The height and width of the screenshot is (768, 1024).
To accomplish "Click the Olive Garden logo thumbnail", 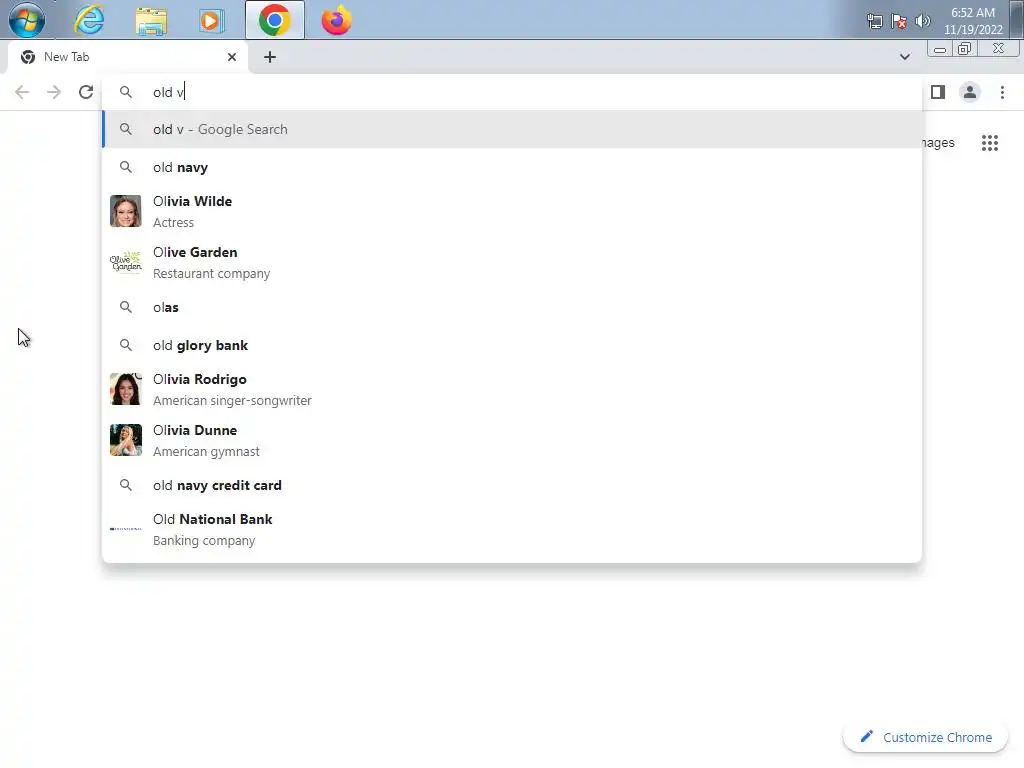I will click(x=125, y=262).
